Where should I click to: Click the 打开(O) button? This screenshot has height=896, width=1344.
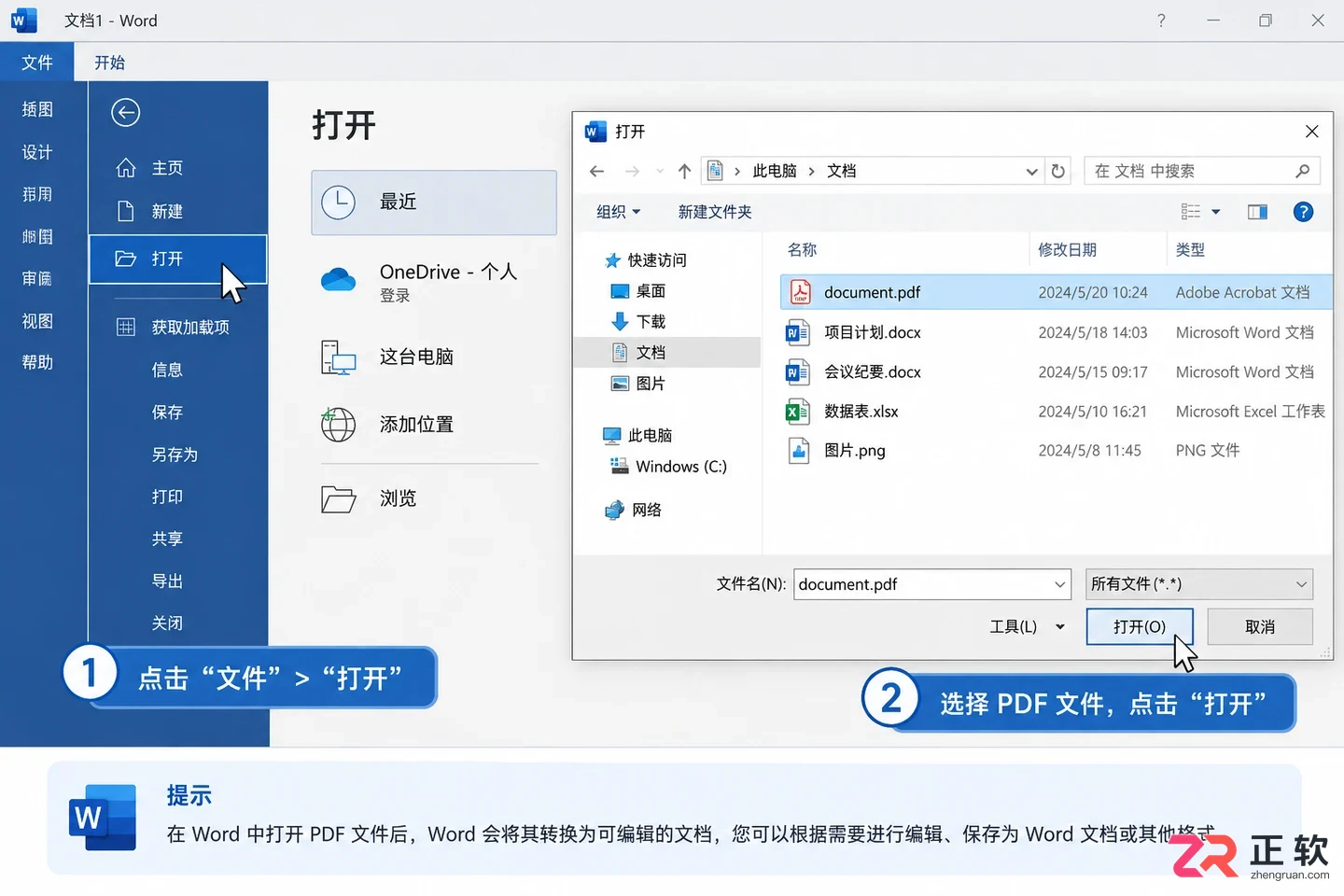(x=1139, y=626)
